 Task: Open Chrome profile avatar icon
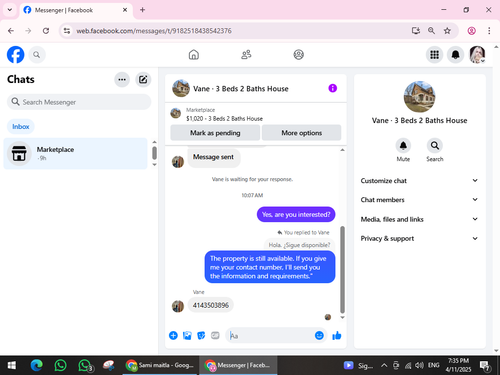[x=471, y=31]
